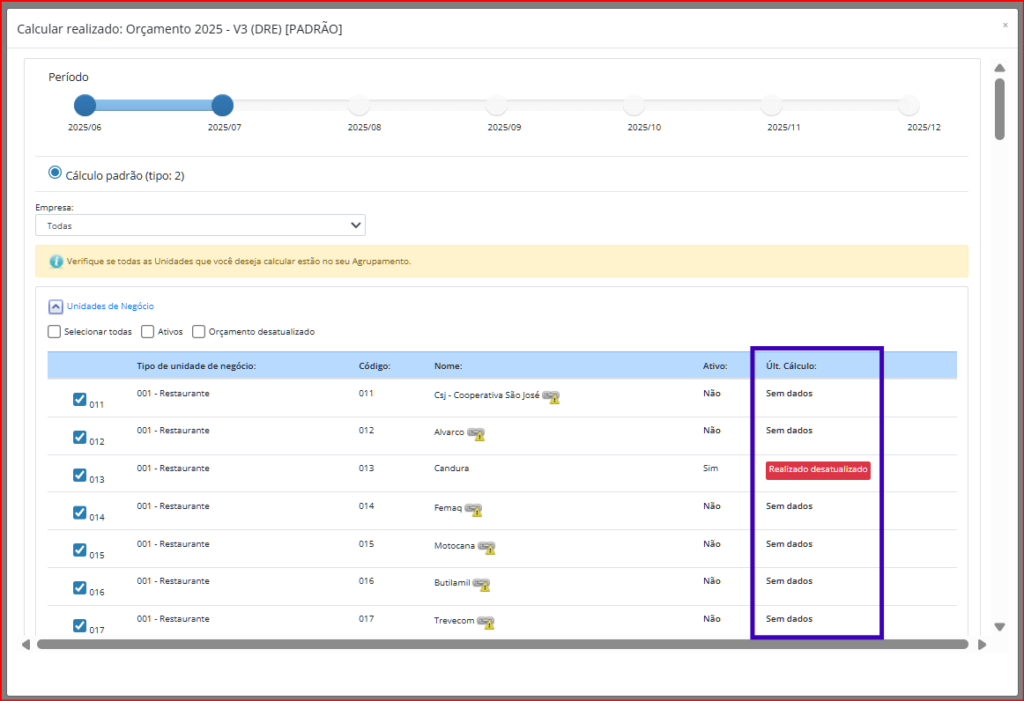This screenshot has width=1024, height=701.
Task: Select the 2025/12 point on period timeline
Action: pyautogui.click(x=908, y=105)
